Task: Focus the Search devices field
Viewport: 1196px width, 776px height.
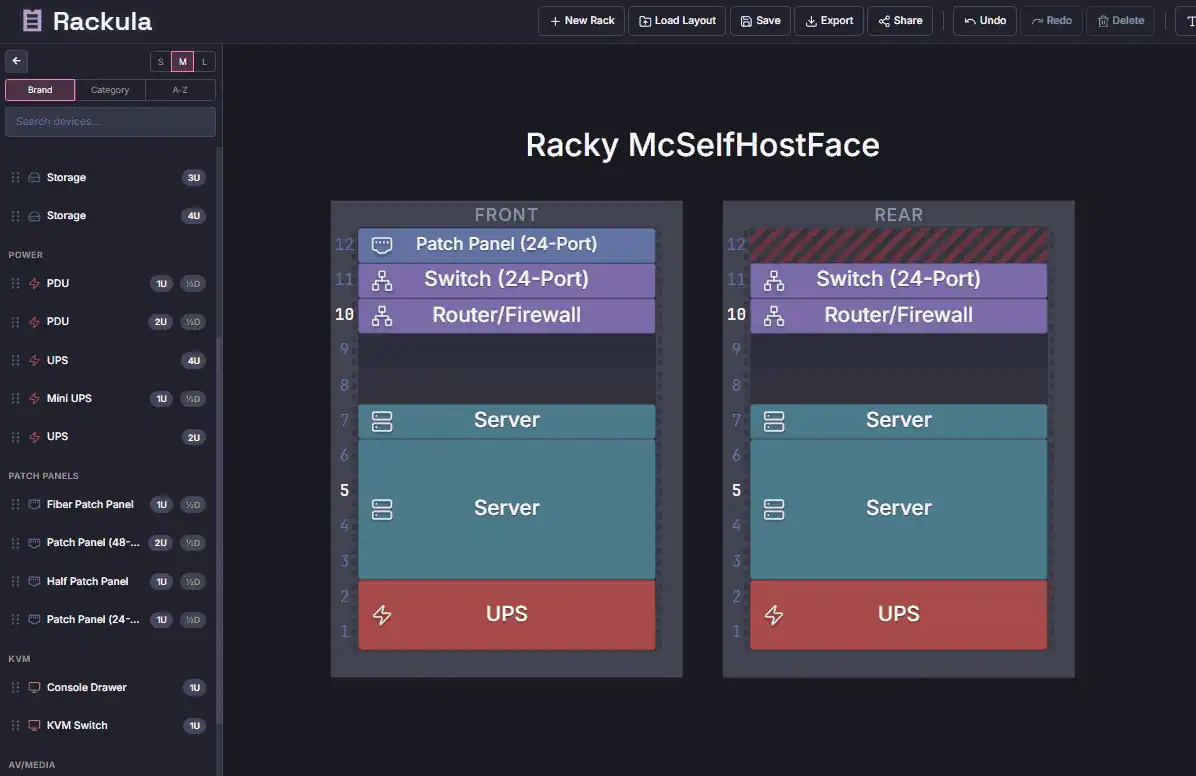Action: coord(110,121)
